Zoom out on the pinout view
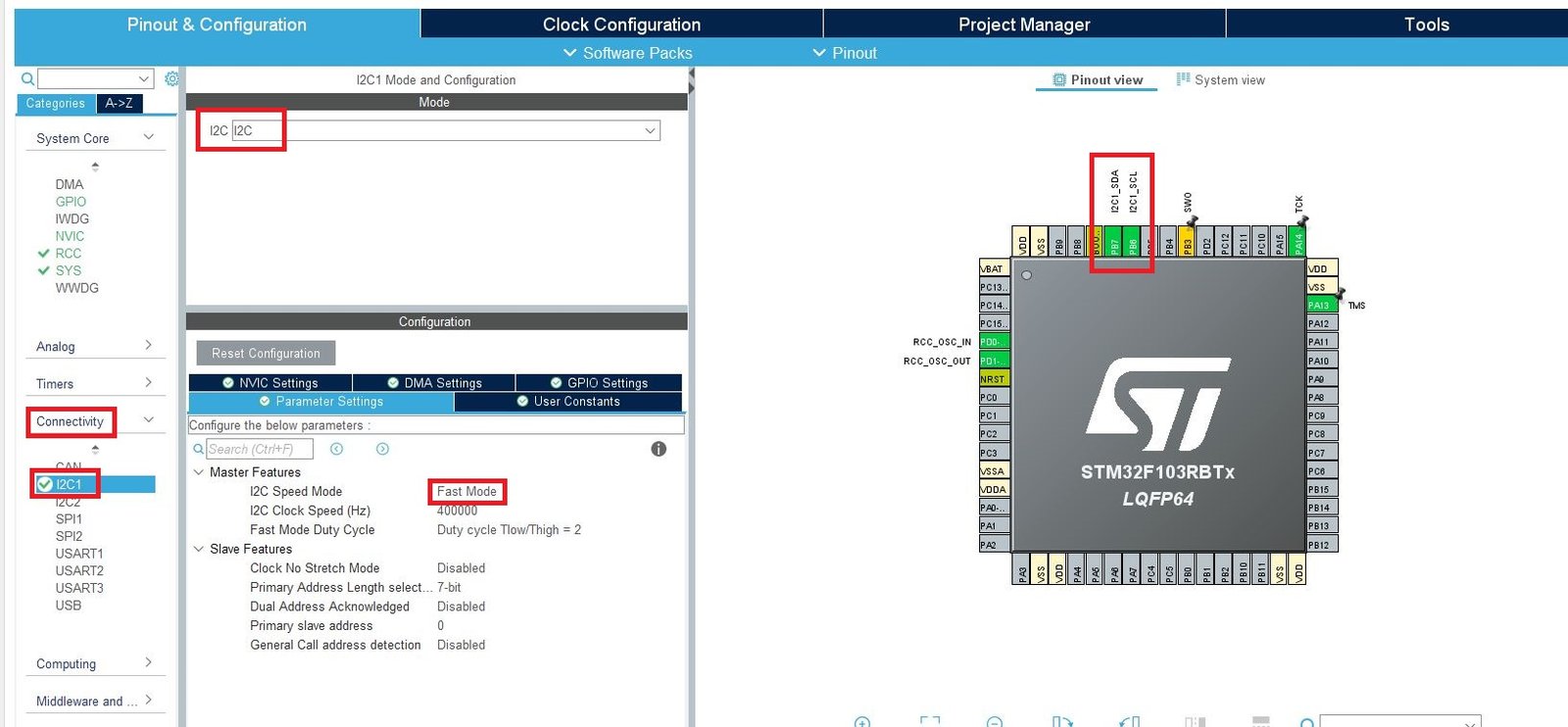1568x727 pixels. pyautogui.click(x=995, y=722)
